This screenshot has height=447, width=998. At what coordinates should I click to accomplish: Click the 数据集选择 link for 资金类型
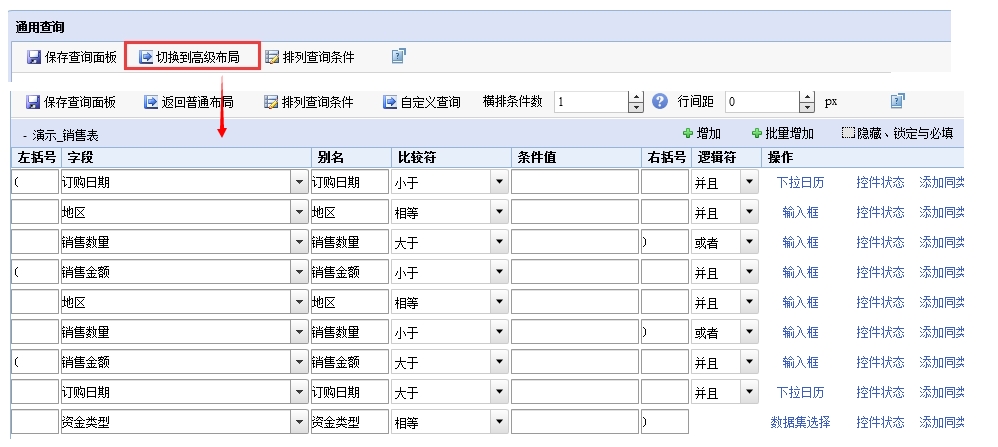tap(800, 422)
